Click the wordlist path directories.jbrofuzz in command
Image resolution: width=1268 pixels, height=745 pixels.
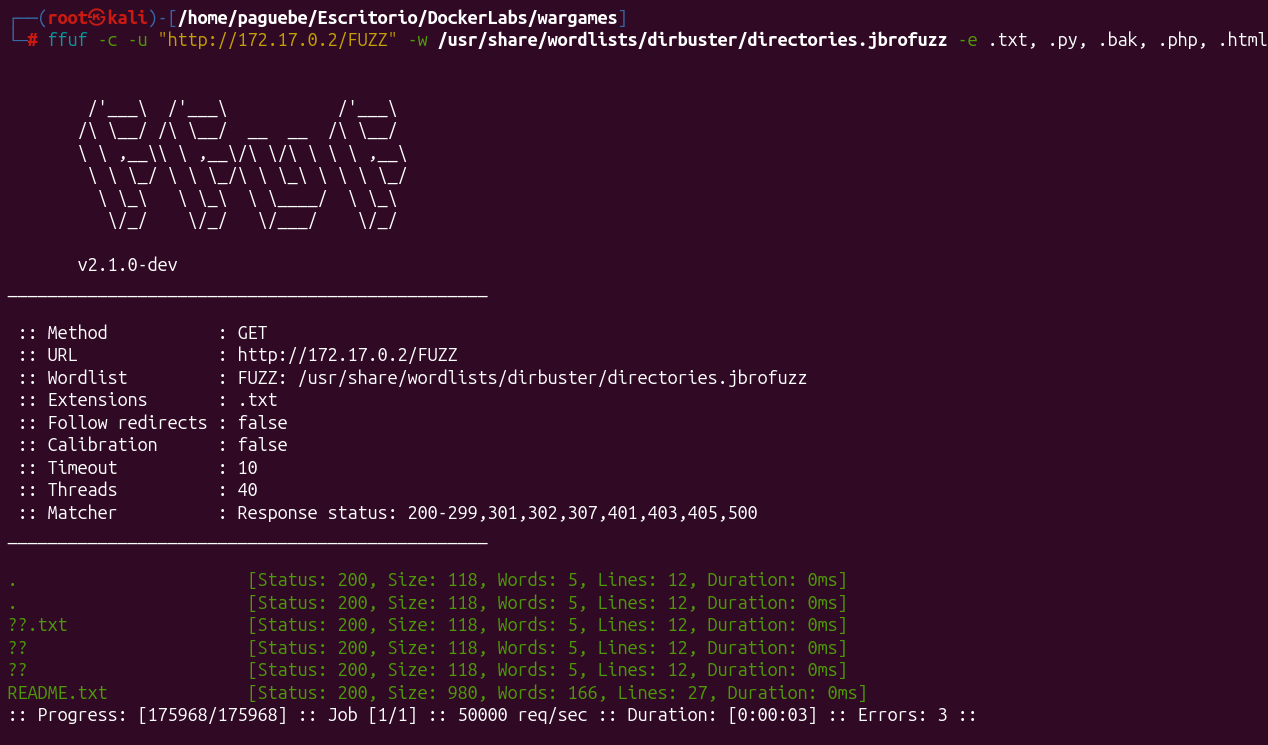click(692, 42)
